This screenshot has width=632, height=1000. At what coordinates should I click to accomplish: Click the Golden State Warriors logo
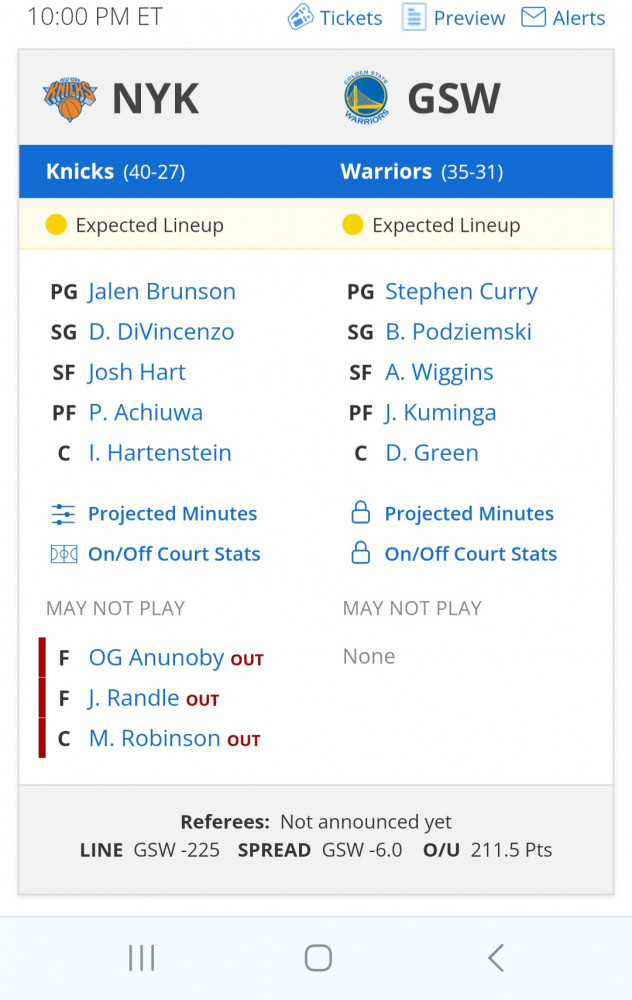pyautogui.click(x=366, y=98)
